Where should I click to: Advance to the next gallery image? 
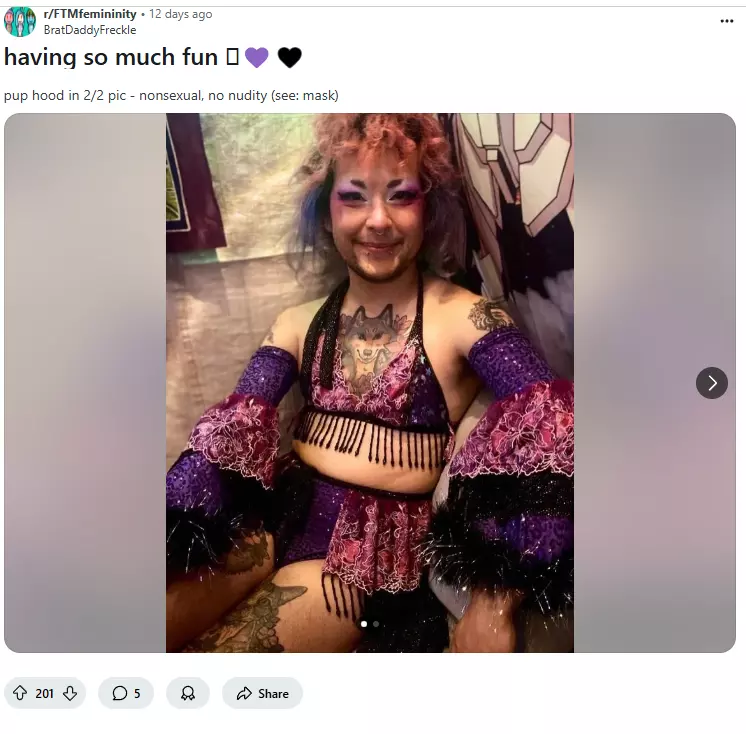tap(712, 382)
